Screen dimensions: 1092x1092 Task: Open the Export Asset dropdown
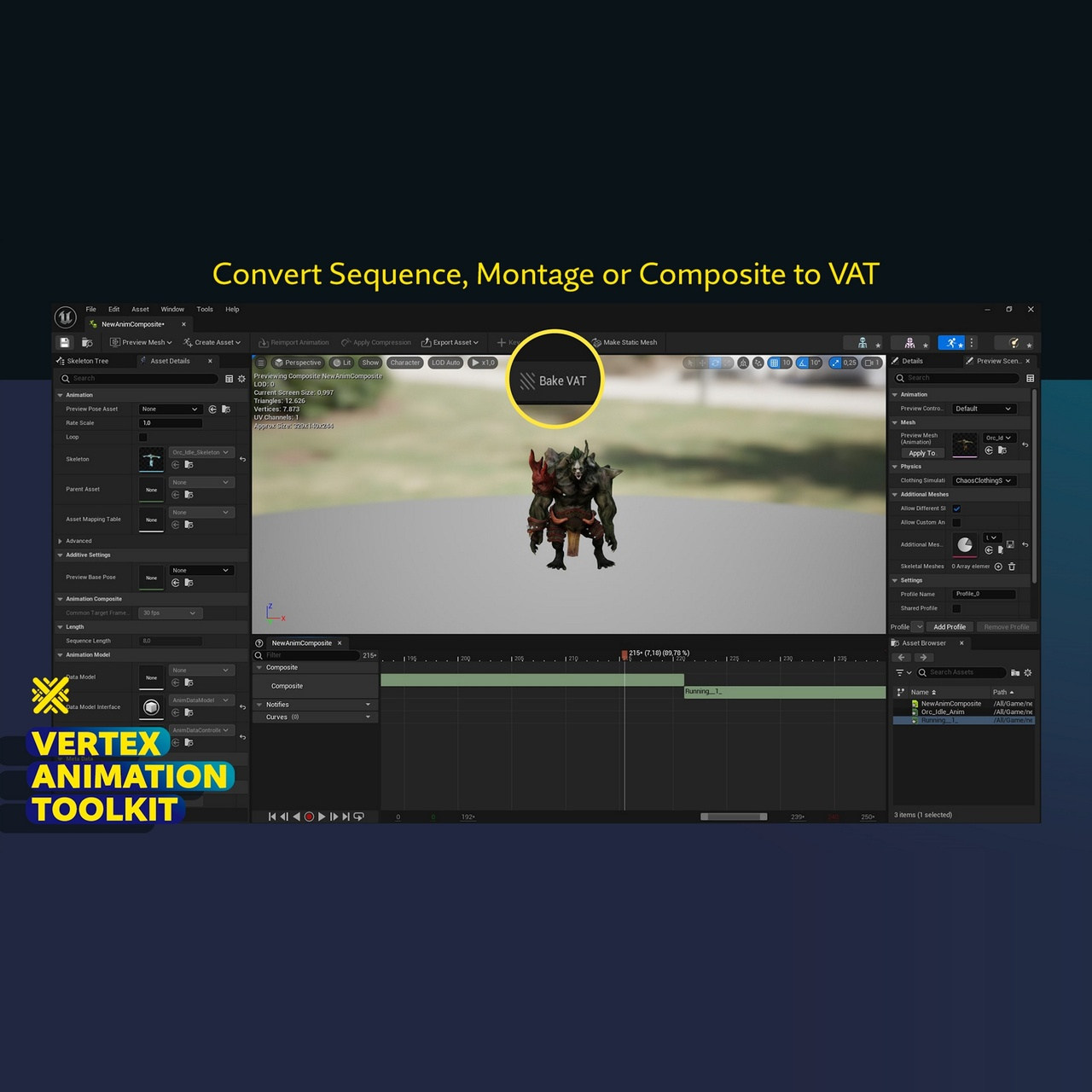pyautogui.click(x=450, y=342)
